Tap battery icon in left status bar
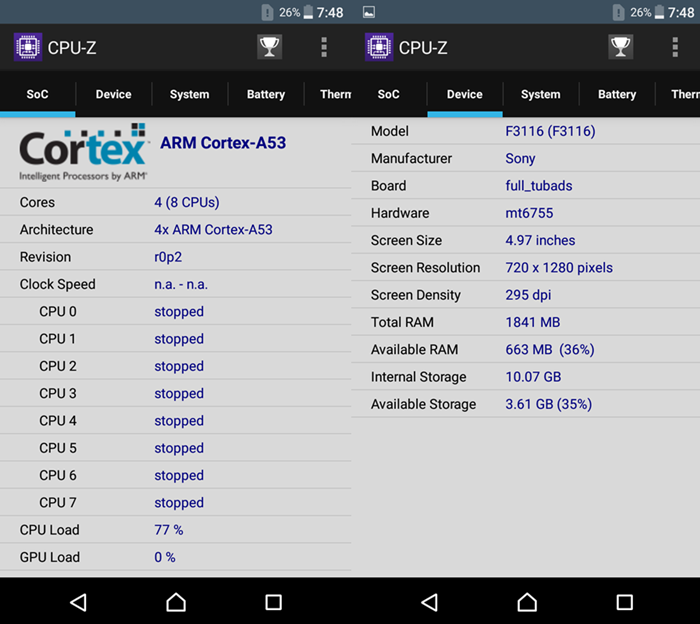 click(x=308, y=12)
